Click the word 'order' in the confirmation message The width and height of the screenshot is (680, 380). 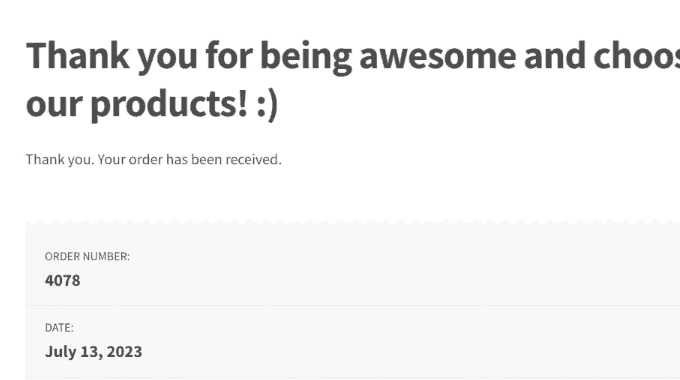click(146, 160)
